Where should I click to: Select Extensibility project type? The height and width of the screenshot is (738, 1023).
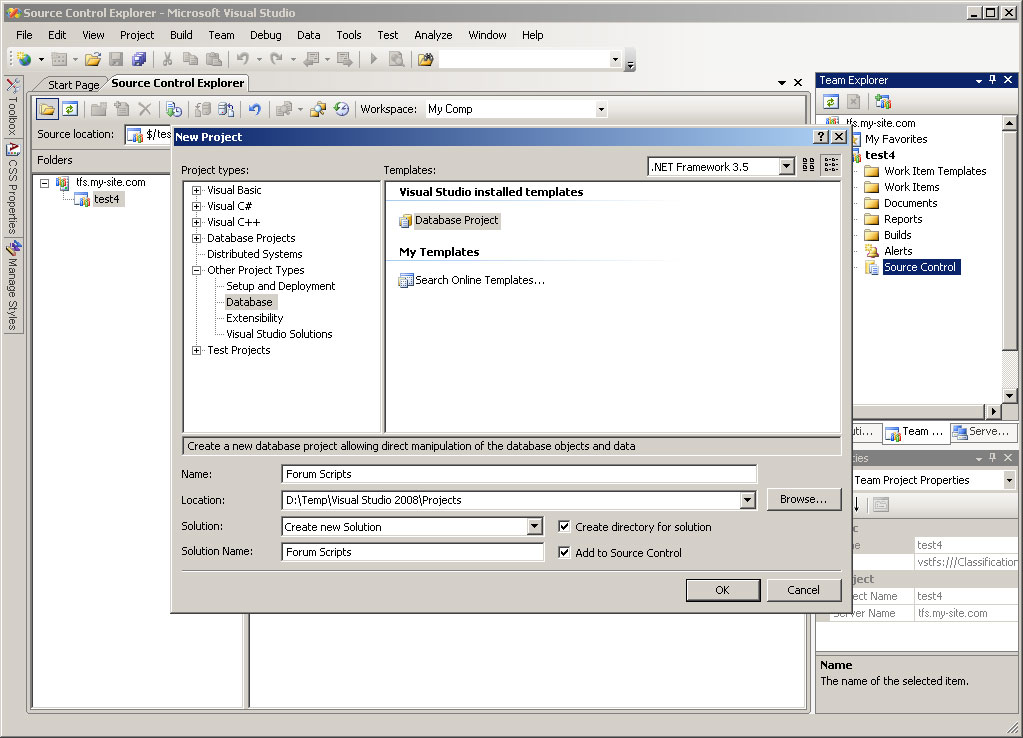pos(254,318)
